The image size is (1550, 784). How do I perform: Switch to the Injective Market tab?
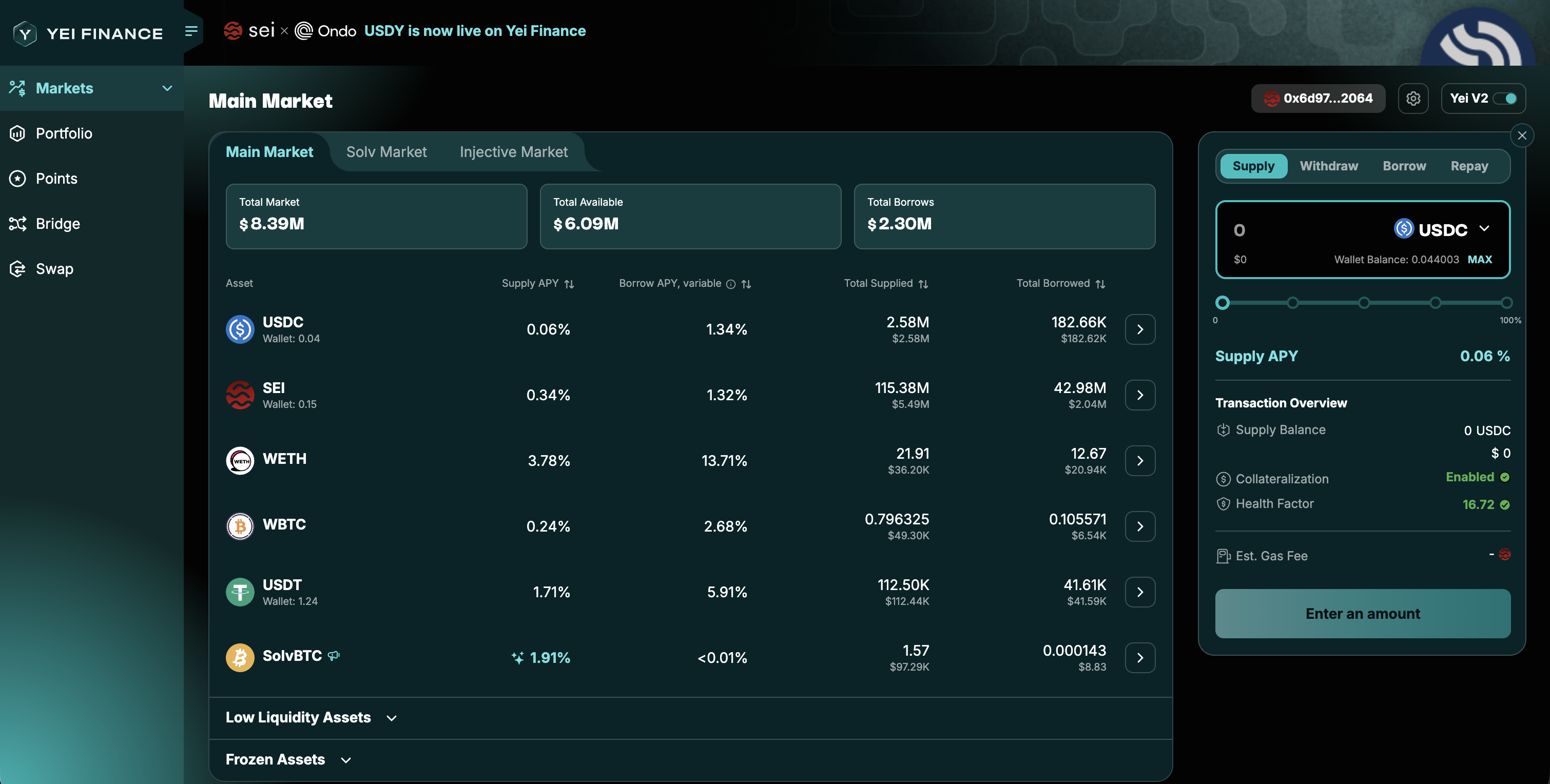[513, 152]
